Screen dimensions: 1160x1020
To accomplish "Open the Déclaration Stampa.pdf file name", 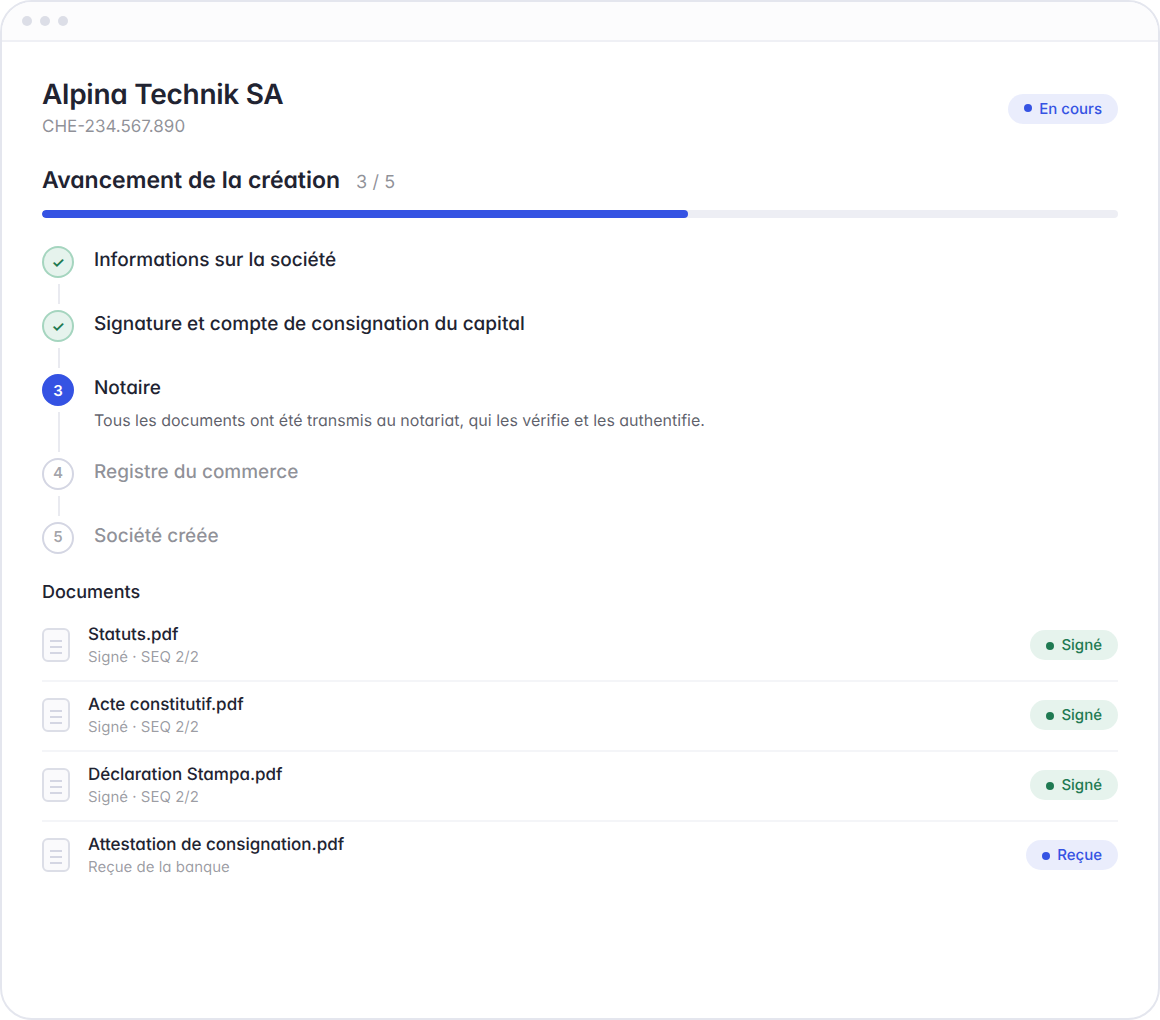I will 185,774.
